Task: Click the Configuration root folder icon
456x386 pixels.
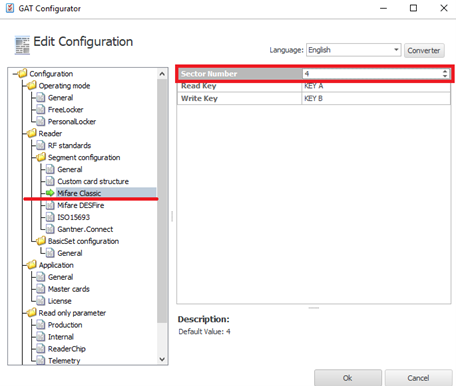Action: (22, 73)
